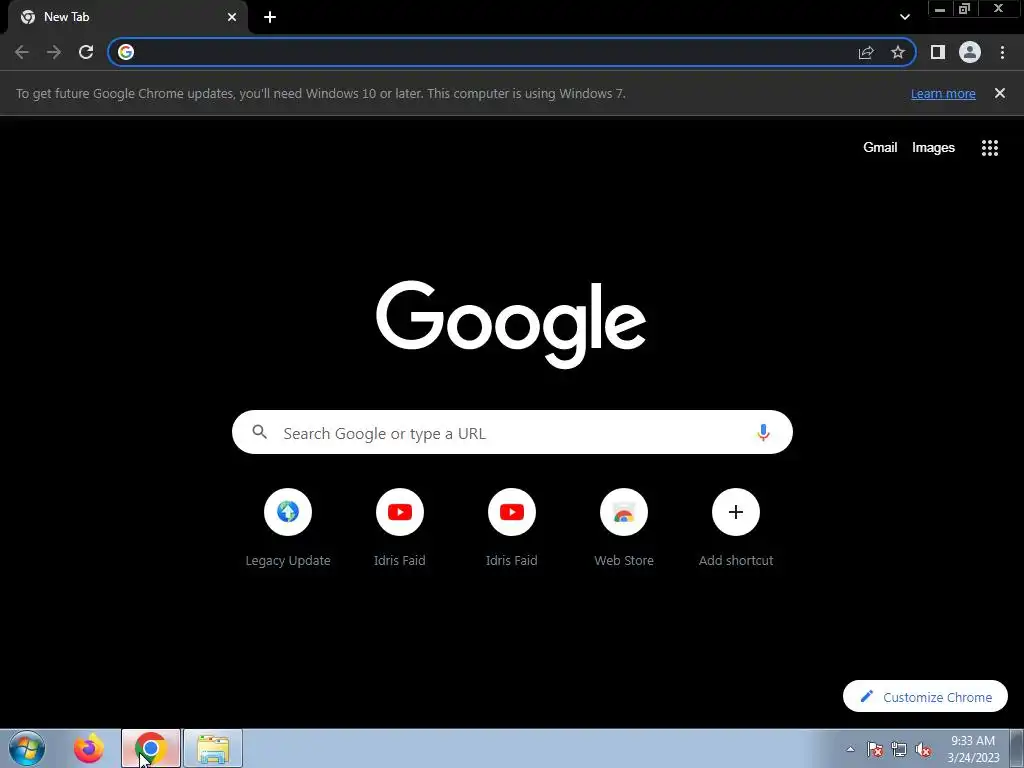The height and width of the screenshot is (768, 1024).
Task: Open the Learn more link
Action: coord(943,93)
